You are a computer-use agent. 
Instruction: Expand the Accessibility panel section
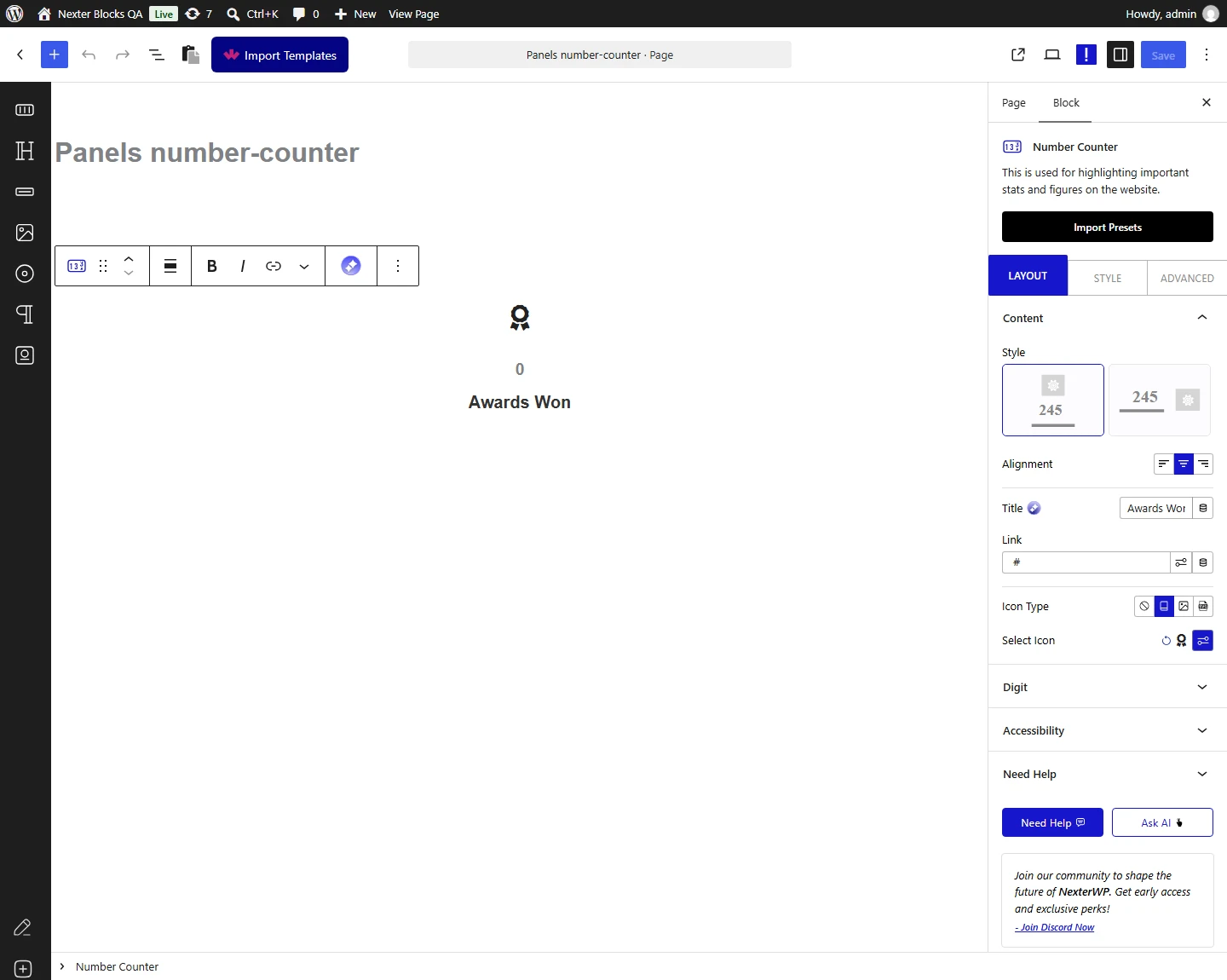[1108, 730]
